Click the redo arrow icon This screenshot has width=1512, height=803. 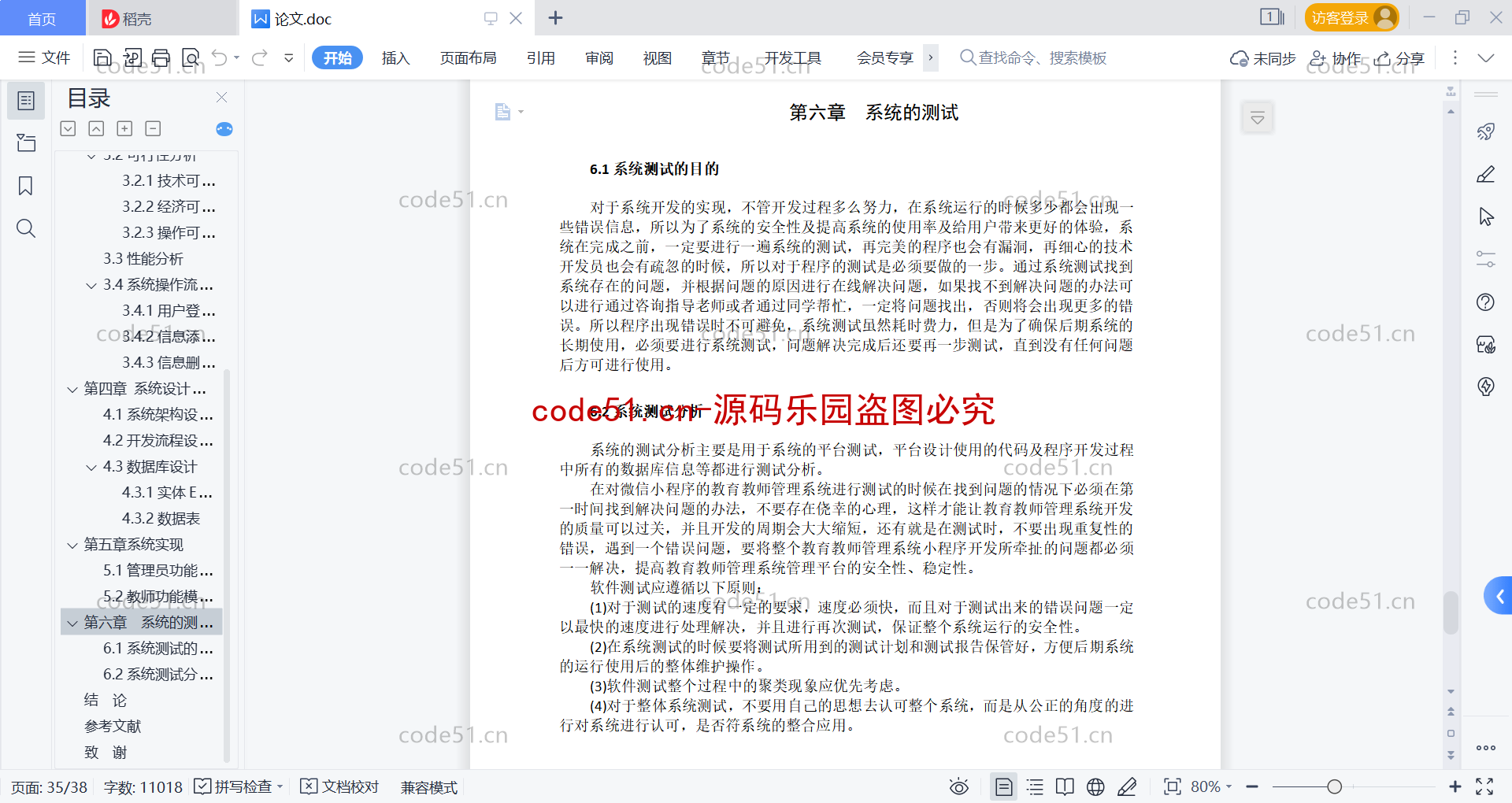point(260,57)
